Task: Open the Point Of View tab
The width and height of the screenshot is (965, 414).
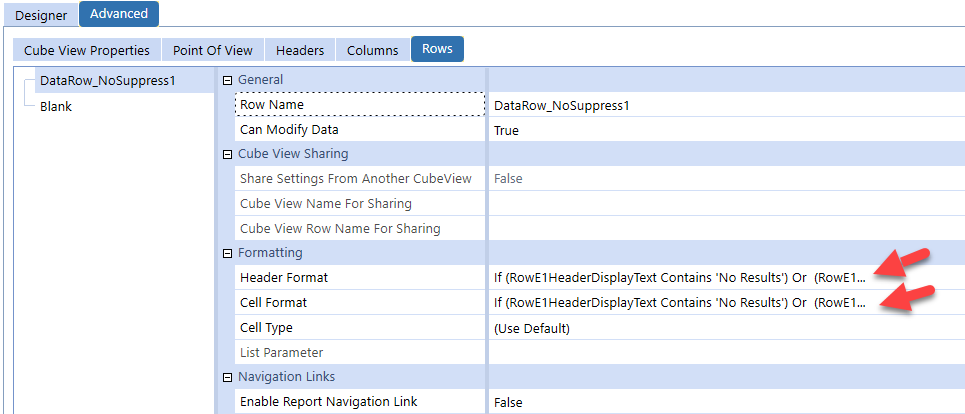Action: click(212, 50)
